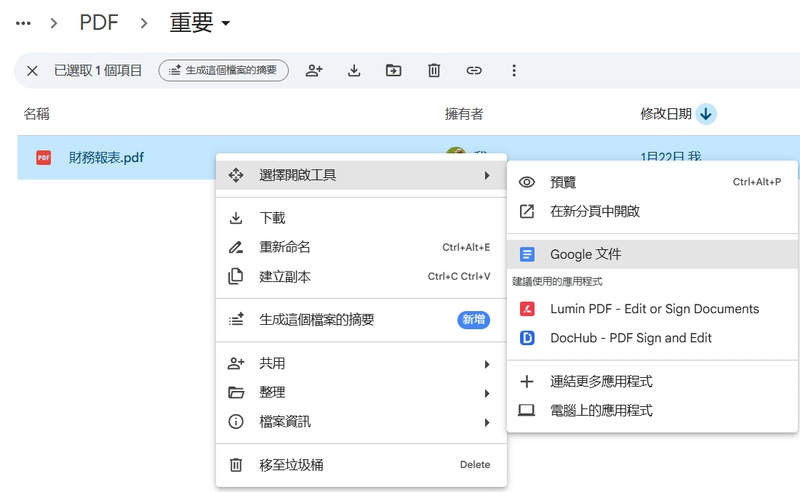This screenshot has width=800, height=492.
Task: Click the 建議使用的應用程式 section label
Action: pos(557,282)
